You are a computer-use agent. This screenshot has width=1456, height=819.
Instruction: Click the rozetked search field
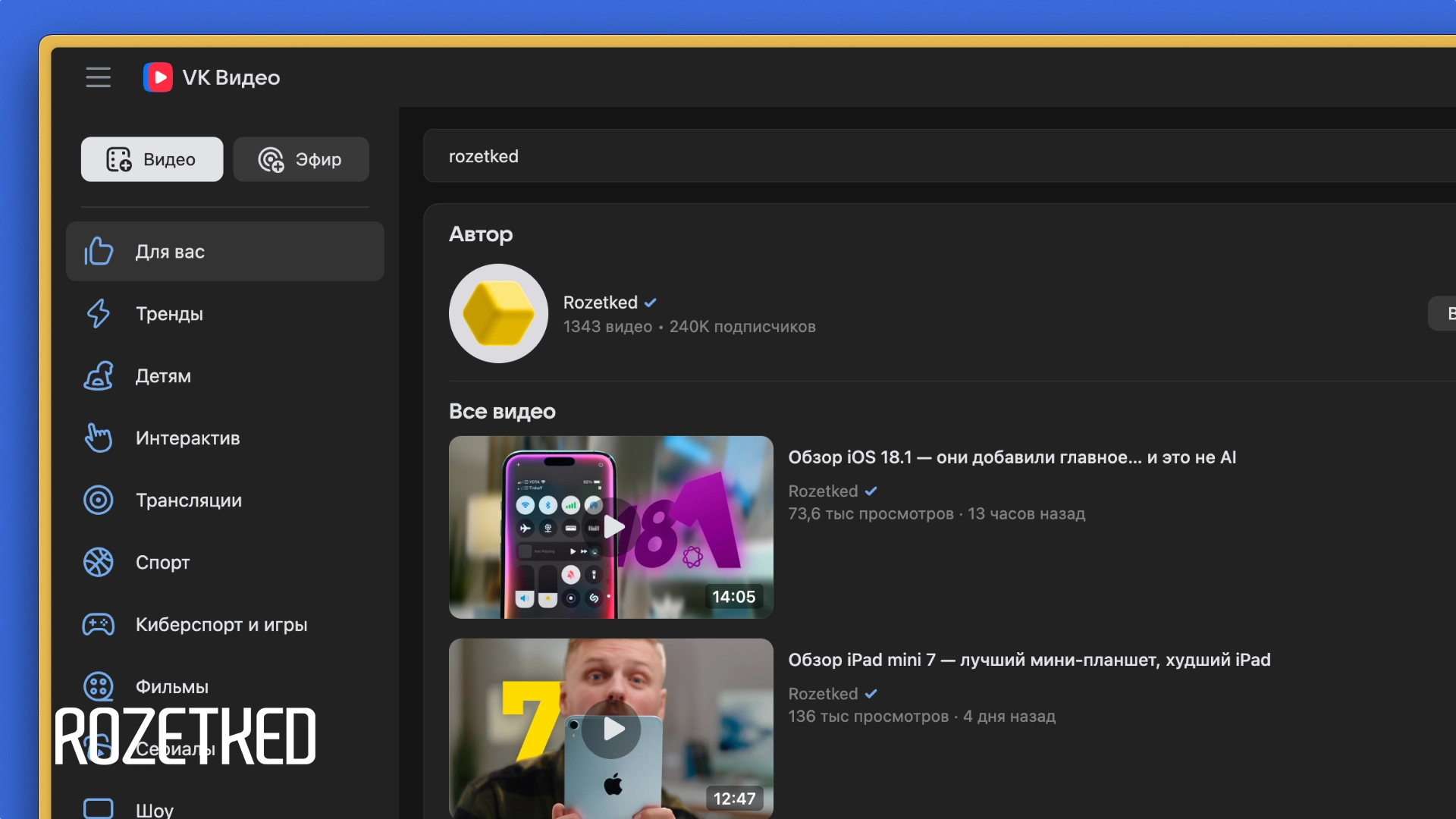pos(910,156)
